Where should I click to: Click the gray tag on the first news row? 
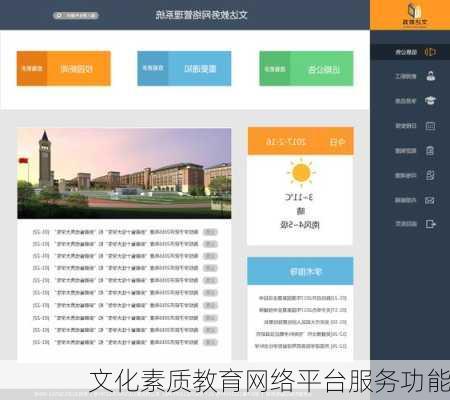point(210,232)
